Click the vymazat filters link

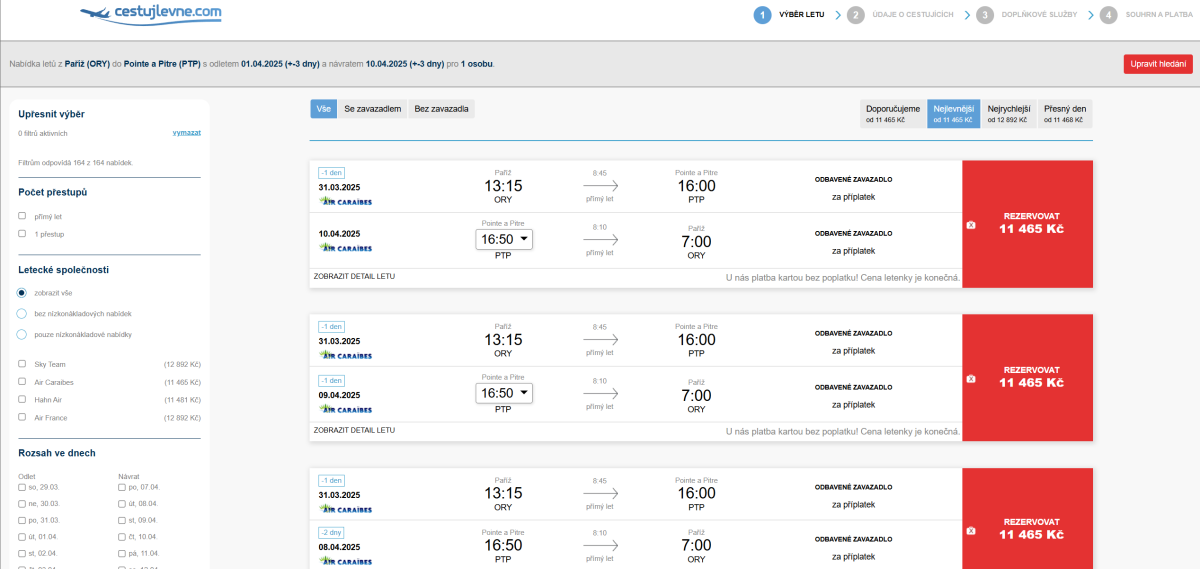187,132
